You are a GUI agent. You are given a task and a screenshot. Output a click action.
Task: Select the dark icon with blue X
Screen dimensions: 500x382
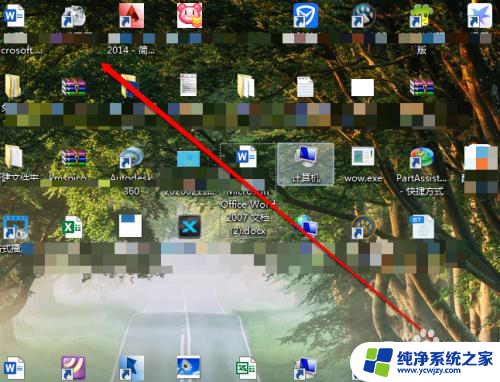tap(189, 227)
